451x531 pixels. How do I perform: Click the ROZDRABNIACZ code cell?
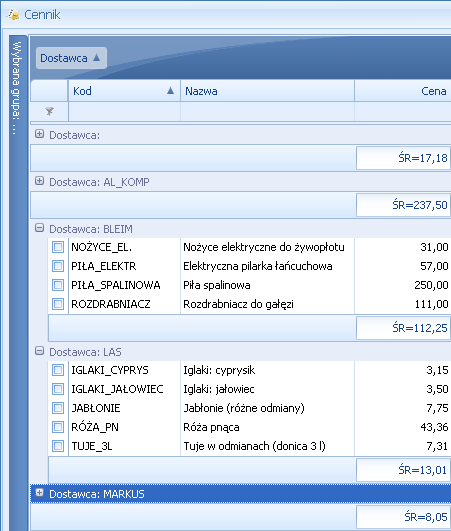(x=124, y=304)
